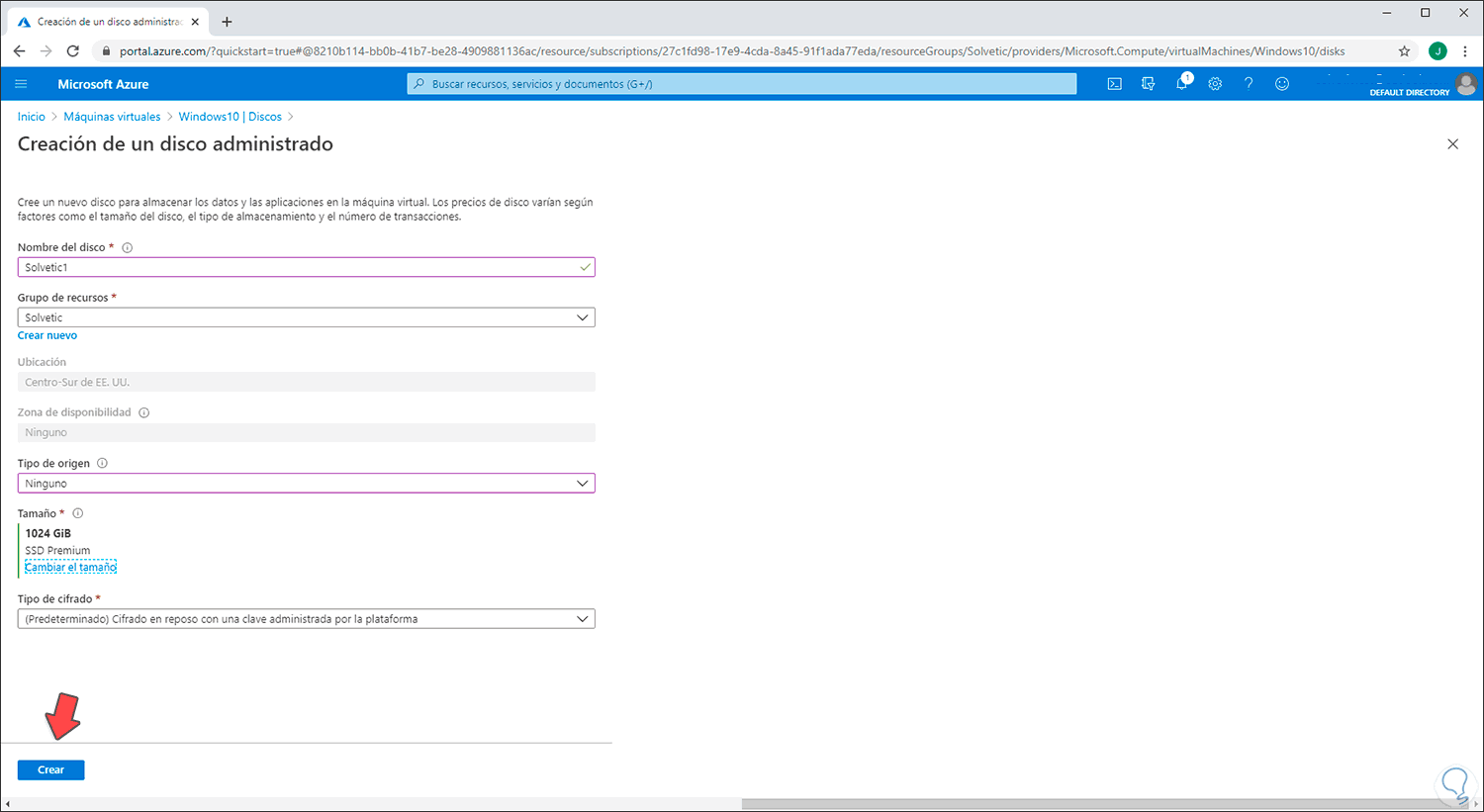Focus the Azure search bar
This screenshot has width=1484, height=812.
pos(742,84)
